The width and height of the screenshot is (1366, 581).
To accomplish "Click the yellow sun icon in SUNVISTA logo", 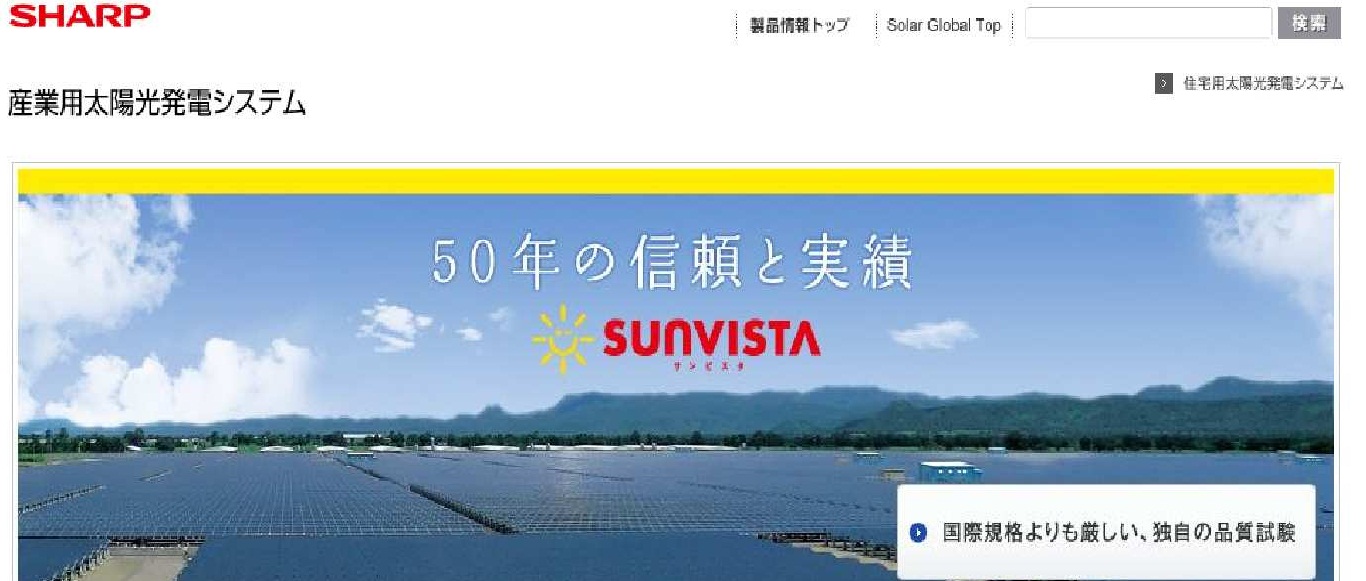I will point(563,339).
